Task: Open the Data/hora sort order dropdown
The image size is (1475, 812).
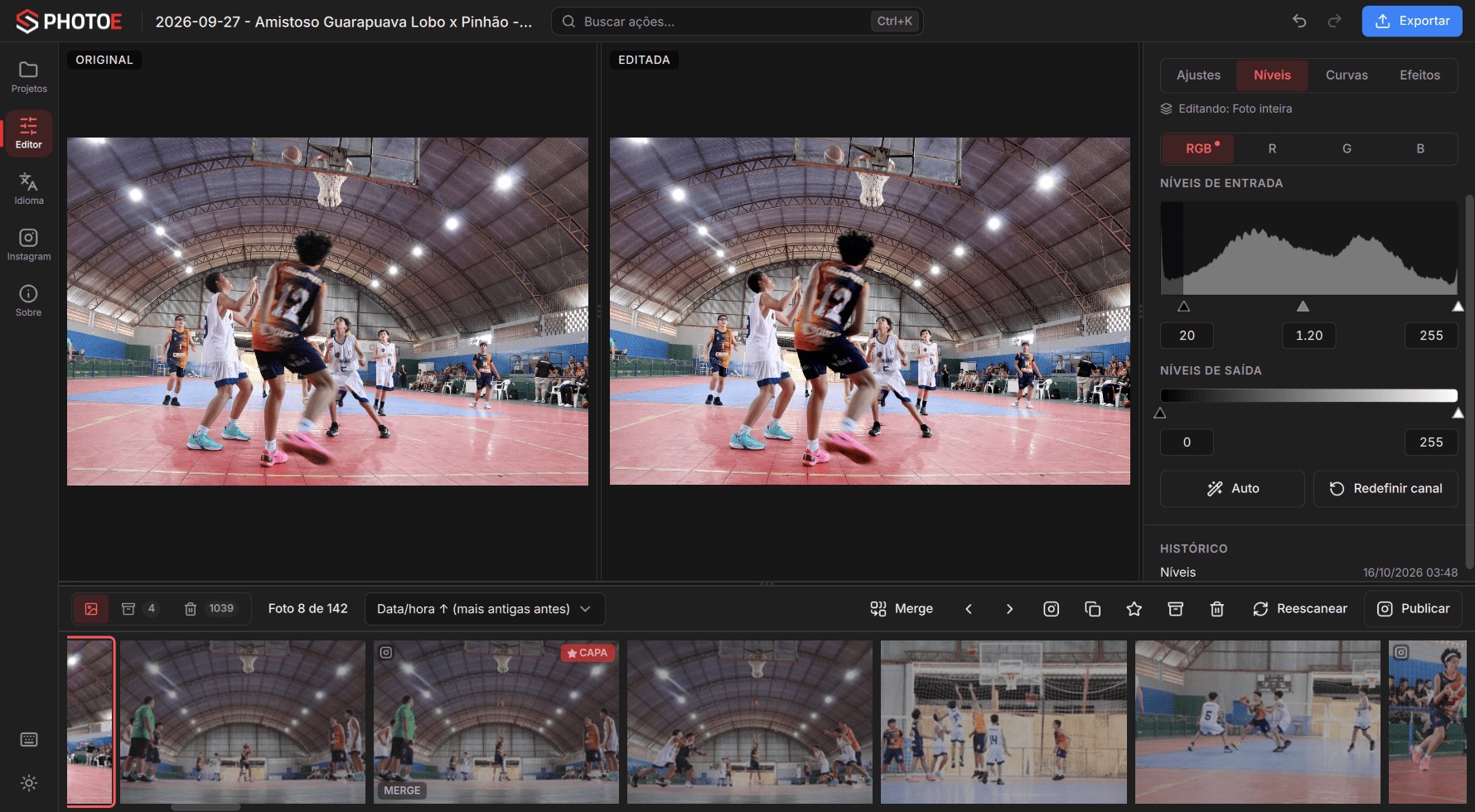Action: 485,609
